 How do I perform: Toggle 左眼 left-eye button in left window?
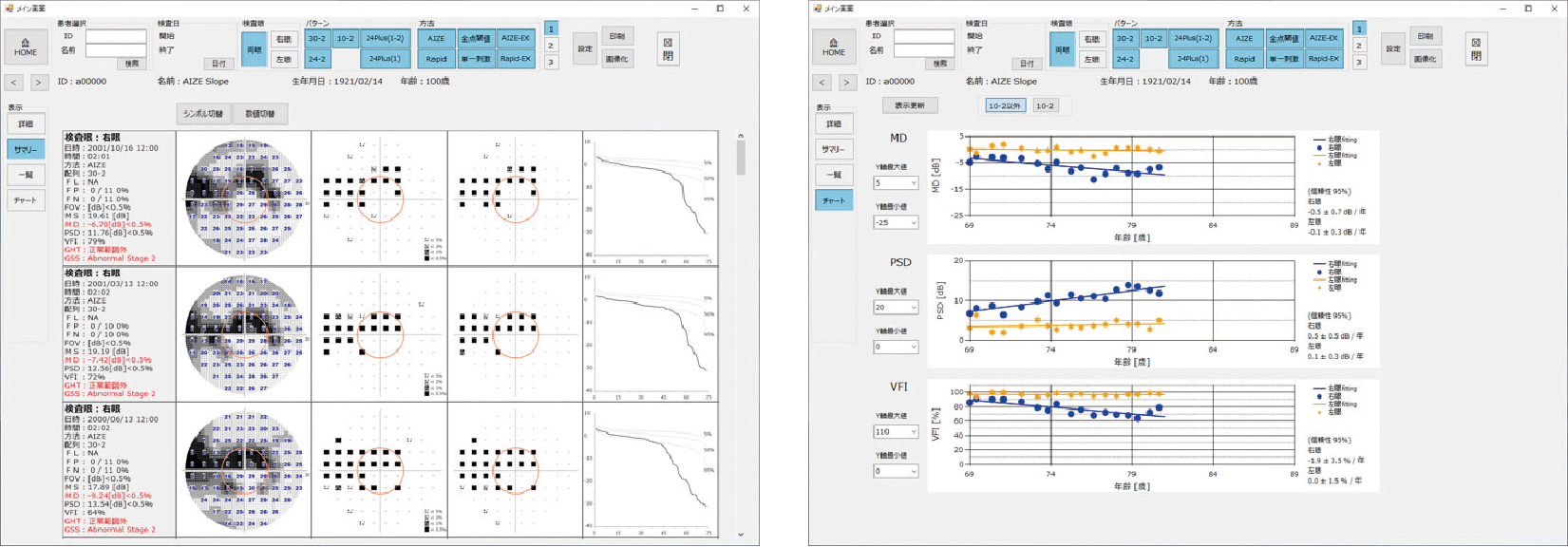click(x=283, y=59)
